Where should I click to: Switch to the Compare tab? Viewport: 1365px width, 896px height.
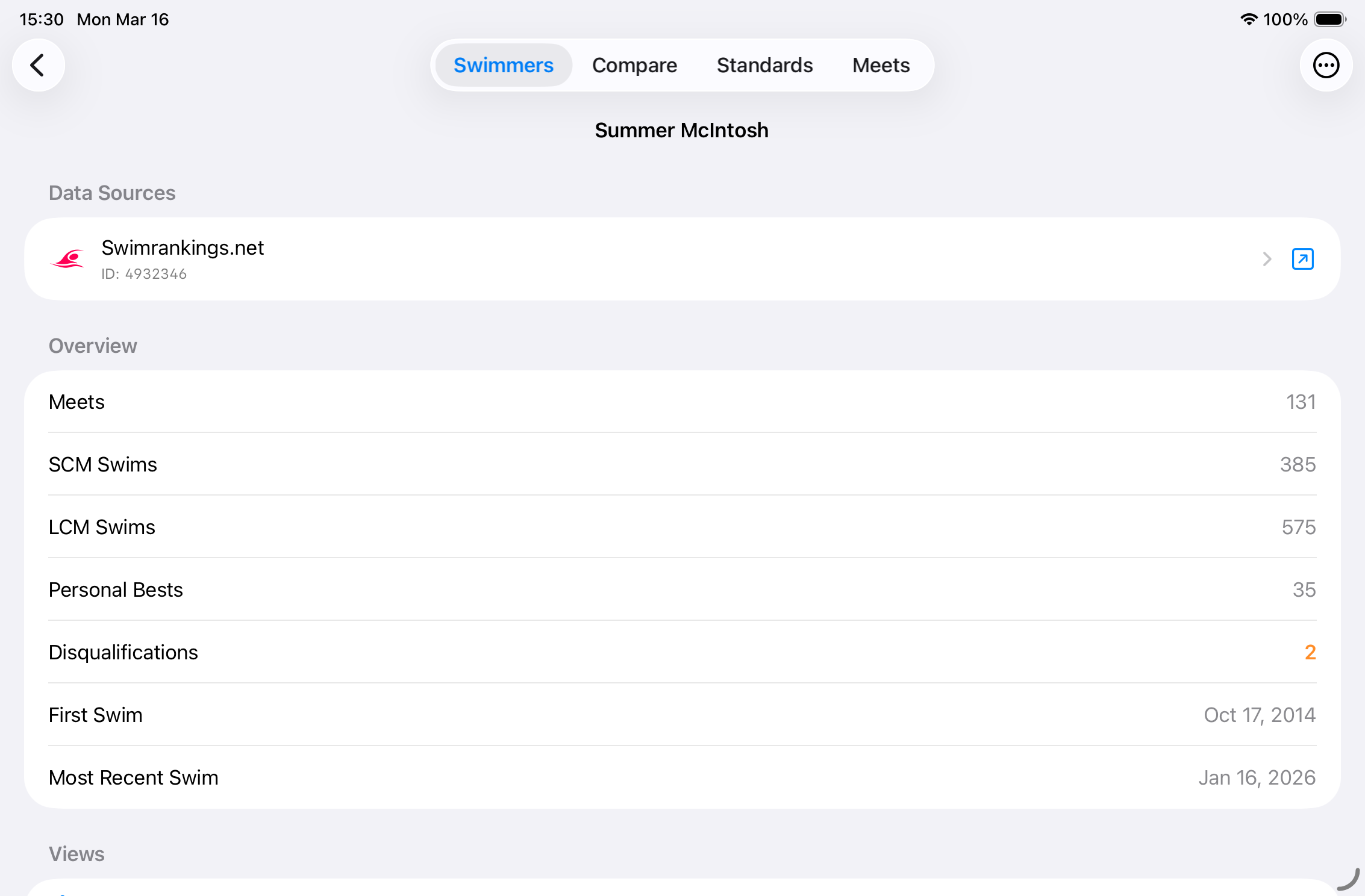634,65
